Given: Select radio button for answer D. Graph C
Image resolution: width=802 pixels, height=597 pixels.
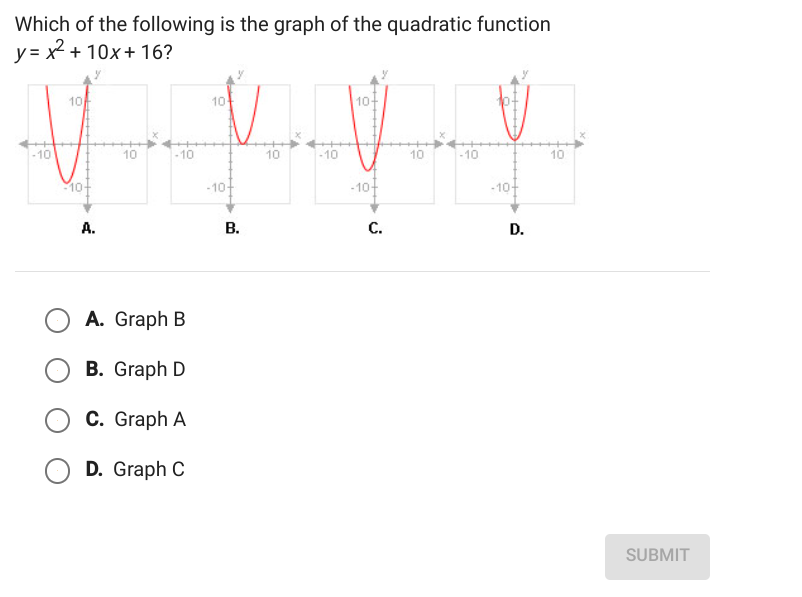Looking at the screenshot, I should tap(57, 469).
